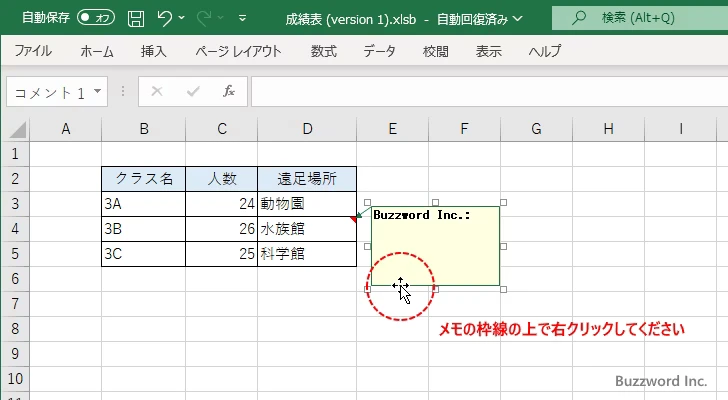
Task: Click the note's left-middle resize handle
Action: [367, 246]
